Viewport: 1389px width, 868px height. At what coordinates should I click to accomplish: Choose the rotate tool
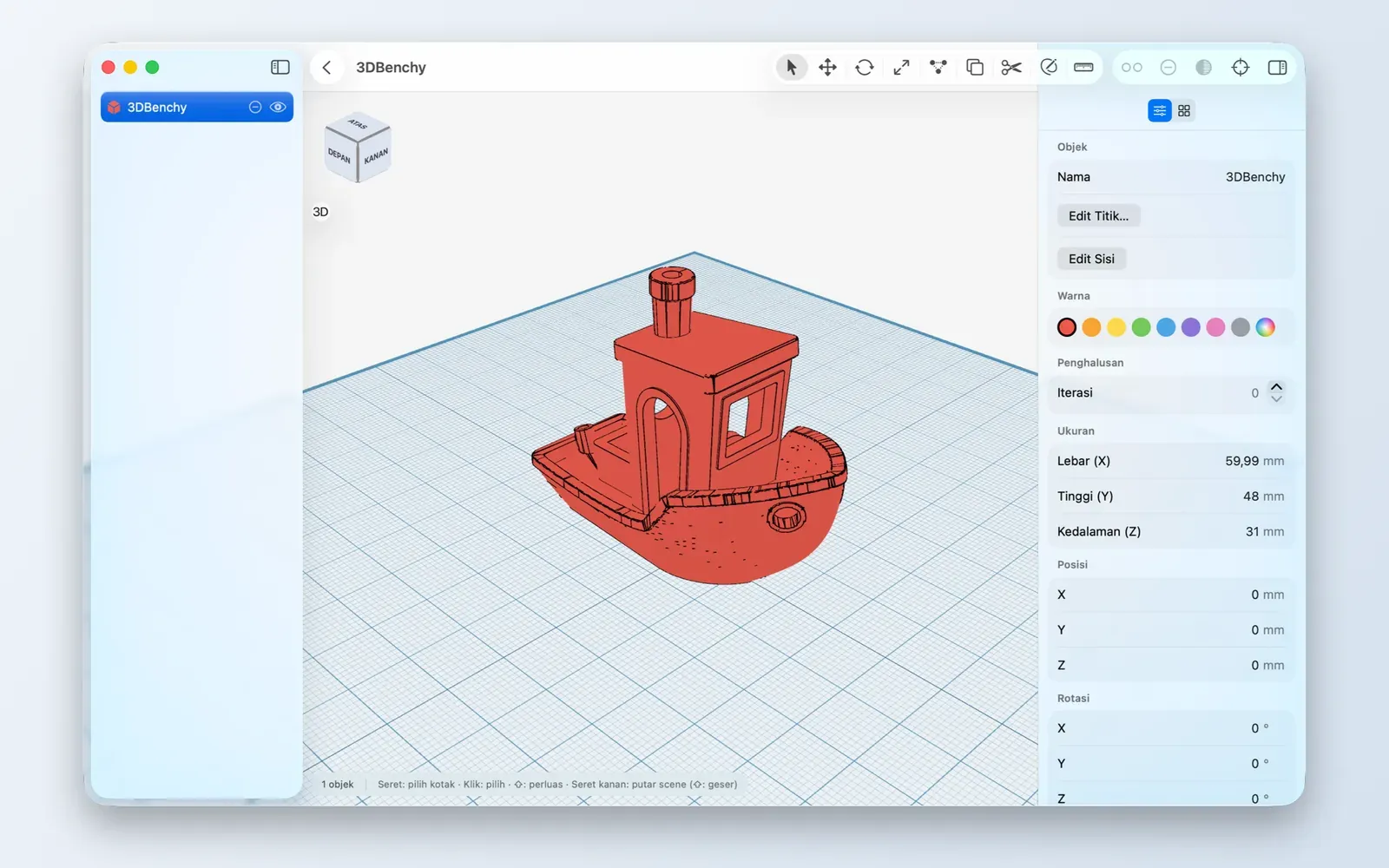click(x=865, y=67)
